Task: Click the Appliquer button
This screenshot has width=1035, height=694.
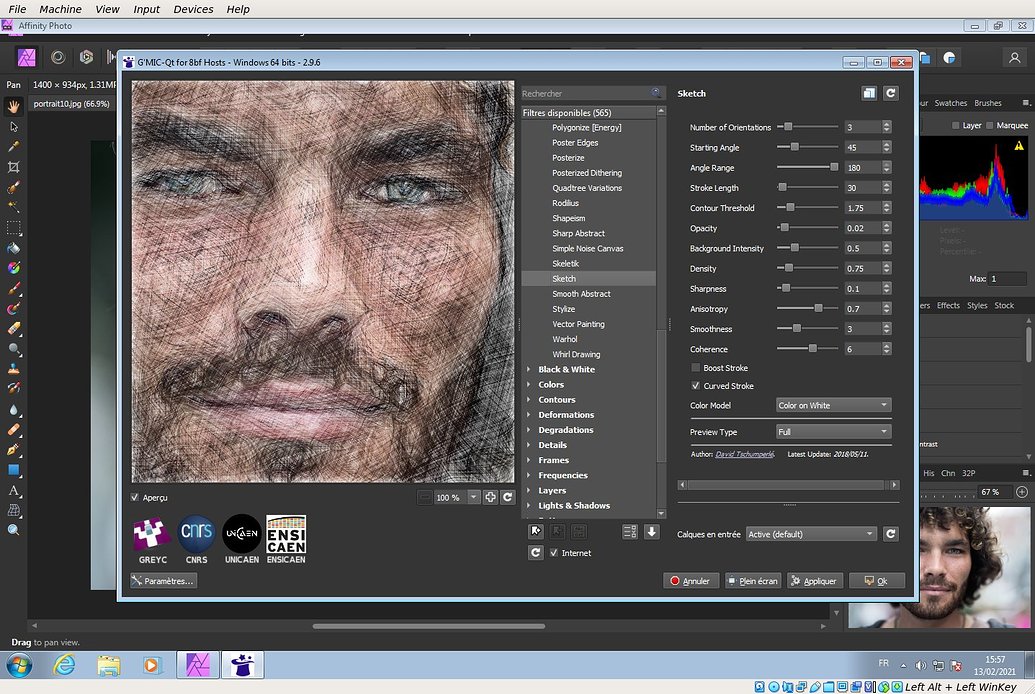Action: click(815, 580)
